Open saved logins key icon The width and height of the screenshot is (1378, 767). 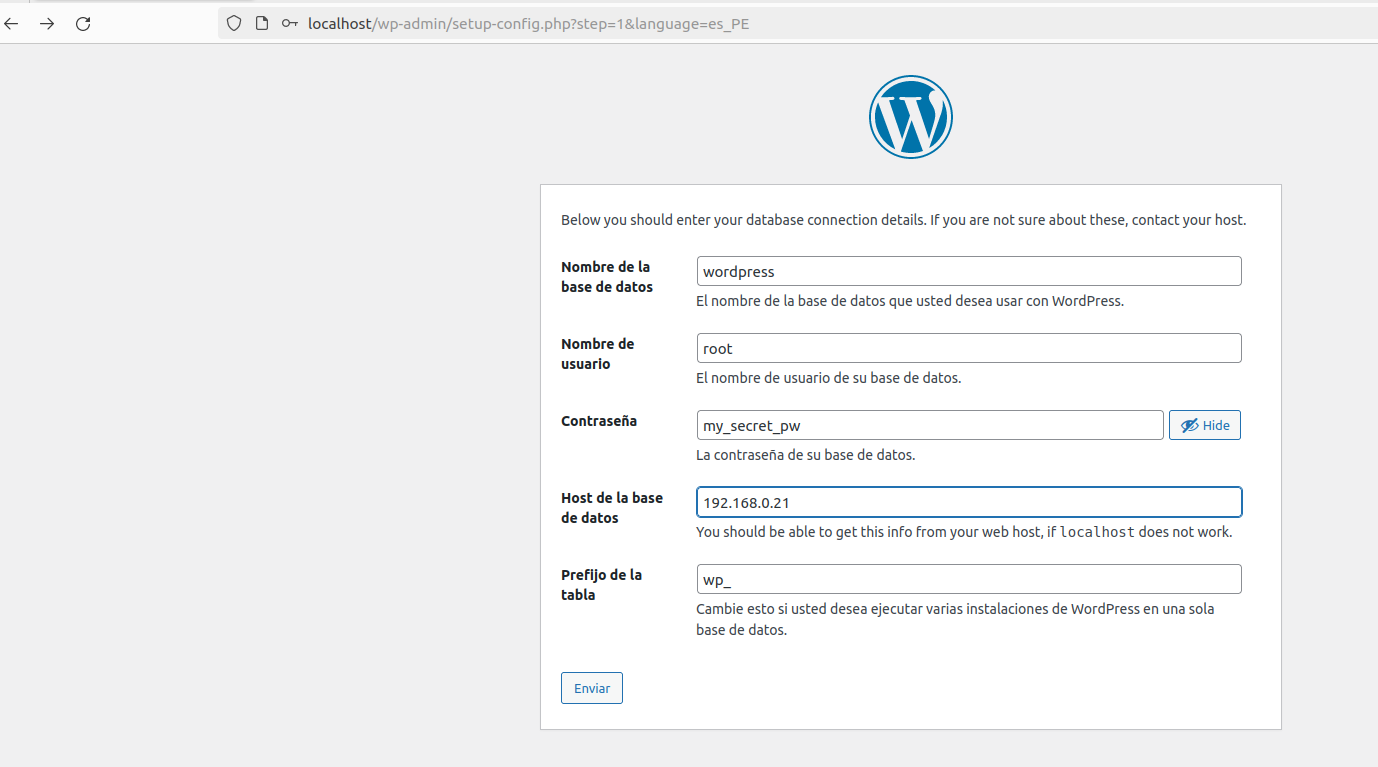point(290,24)
